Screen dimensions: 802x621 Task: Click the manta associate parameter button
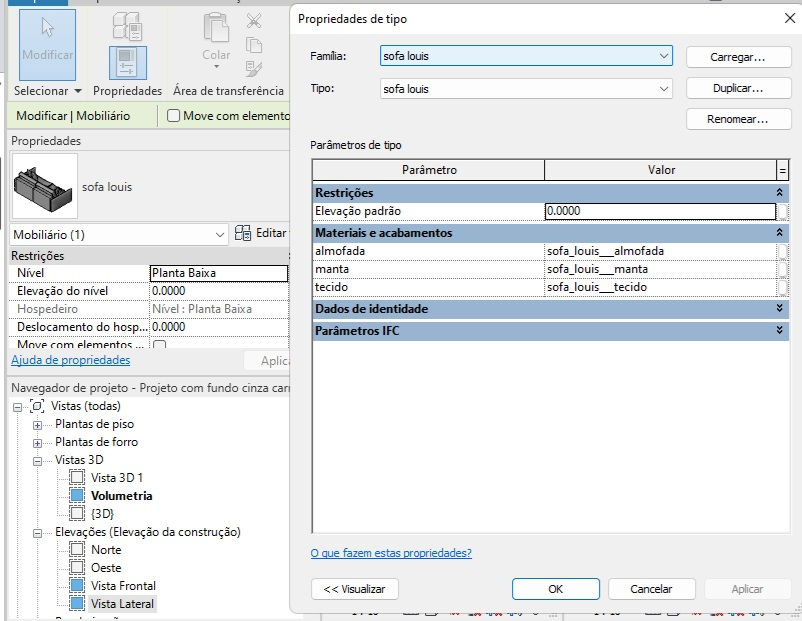pos(783,269)
